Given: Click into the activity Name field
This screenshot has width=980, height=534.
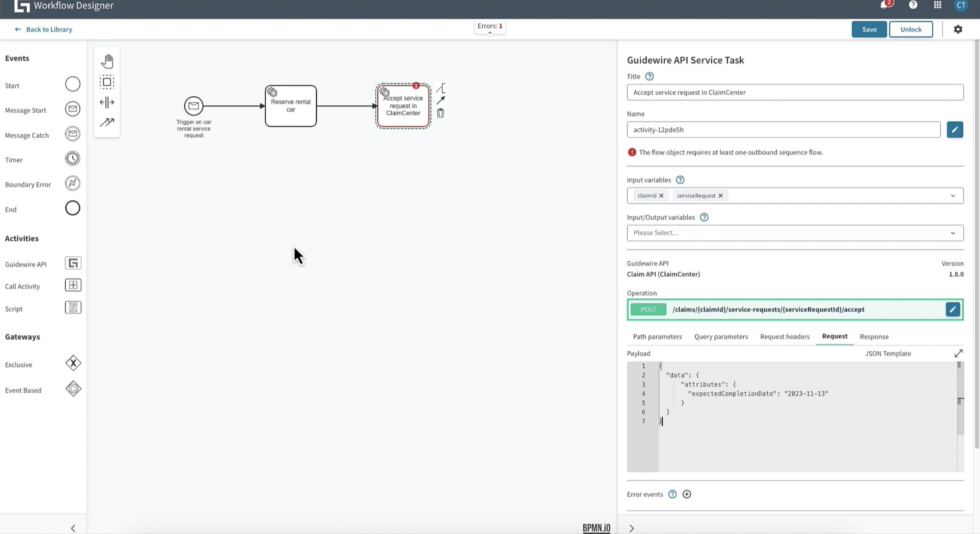Looking at the screenshot, I should [783, 129].
